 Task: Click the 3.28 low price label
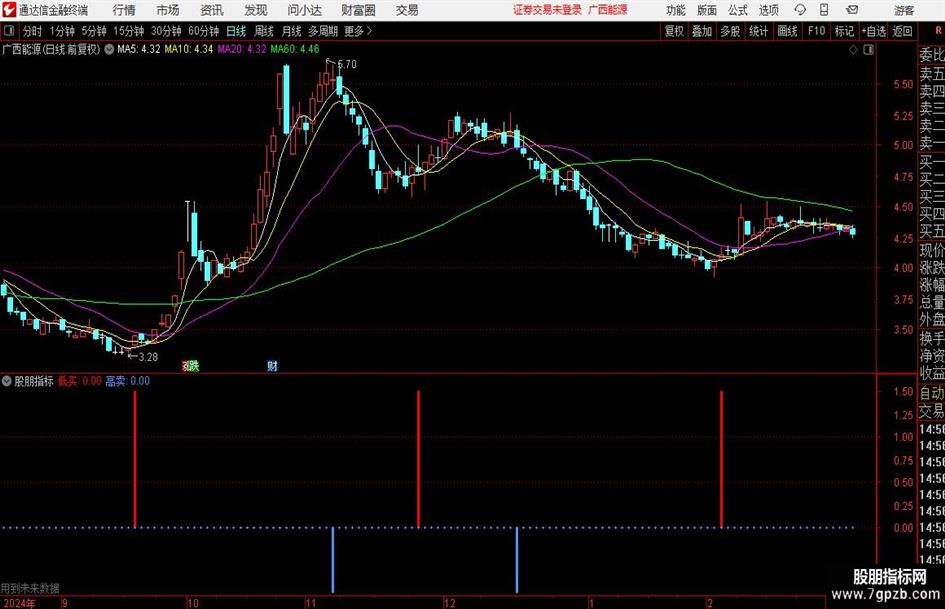point(148,357)
